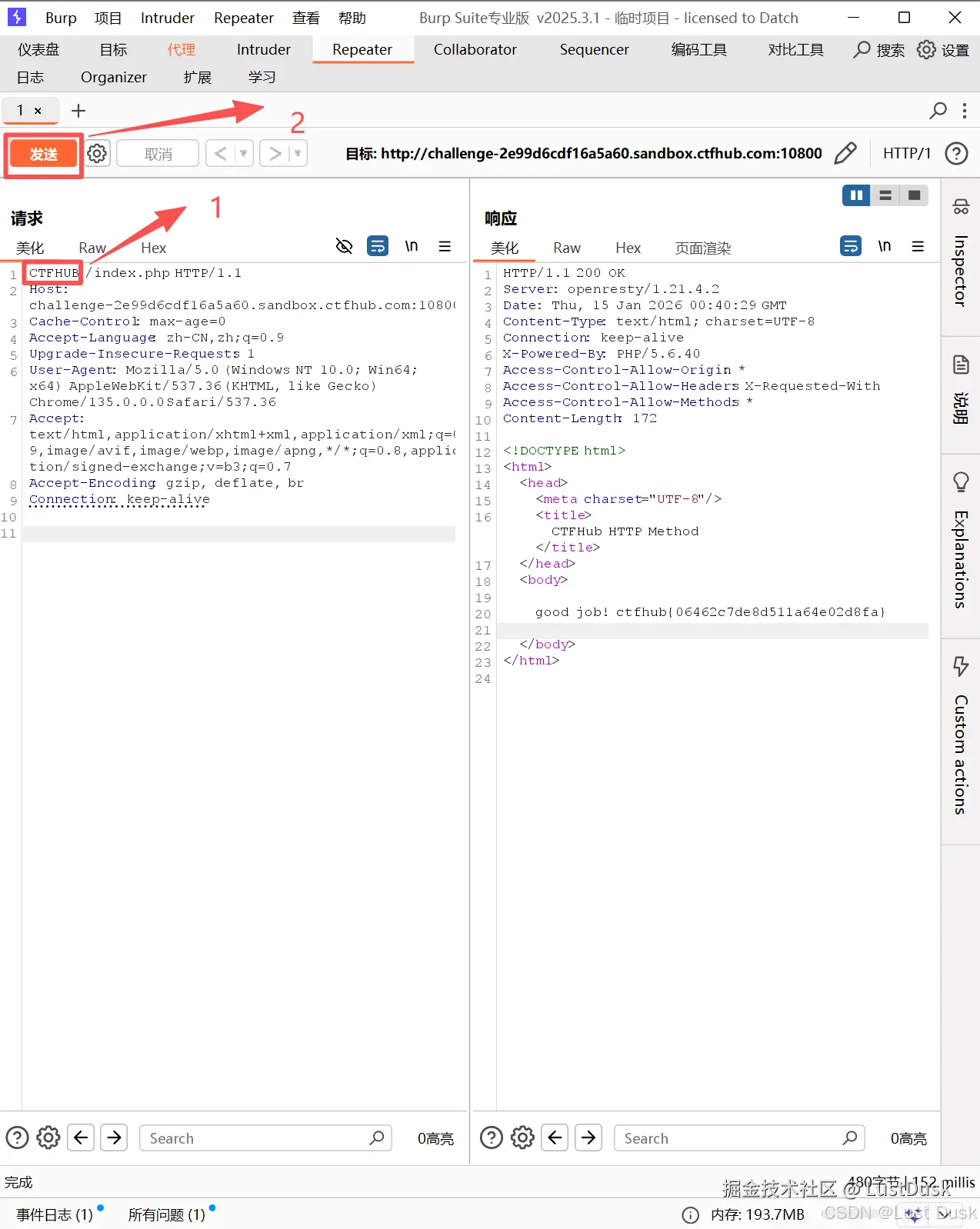Edit target with the pencil icon
Image resolution: width=980 pixels, height=1229 pixels.
tap(845, 153)
